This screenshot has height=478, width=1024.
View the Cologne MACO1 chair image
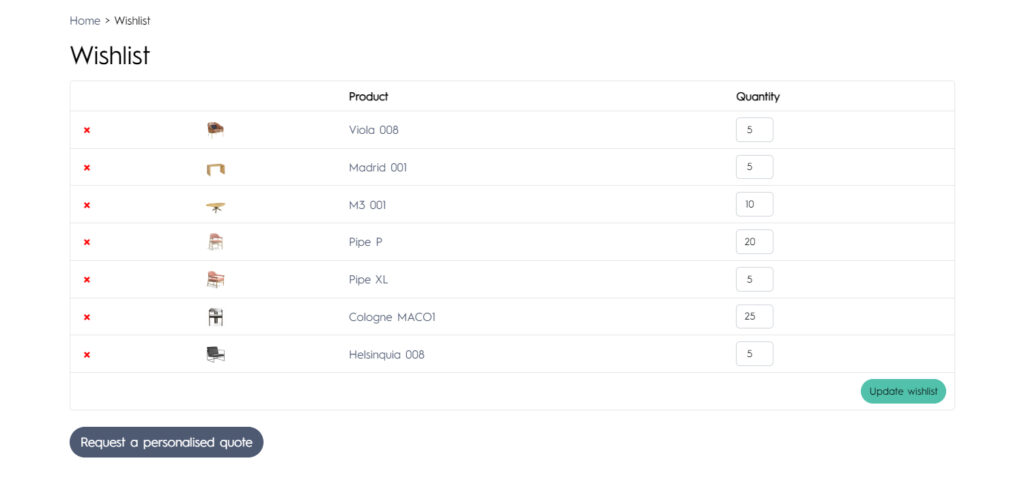(215, 317)
